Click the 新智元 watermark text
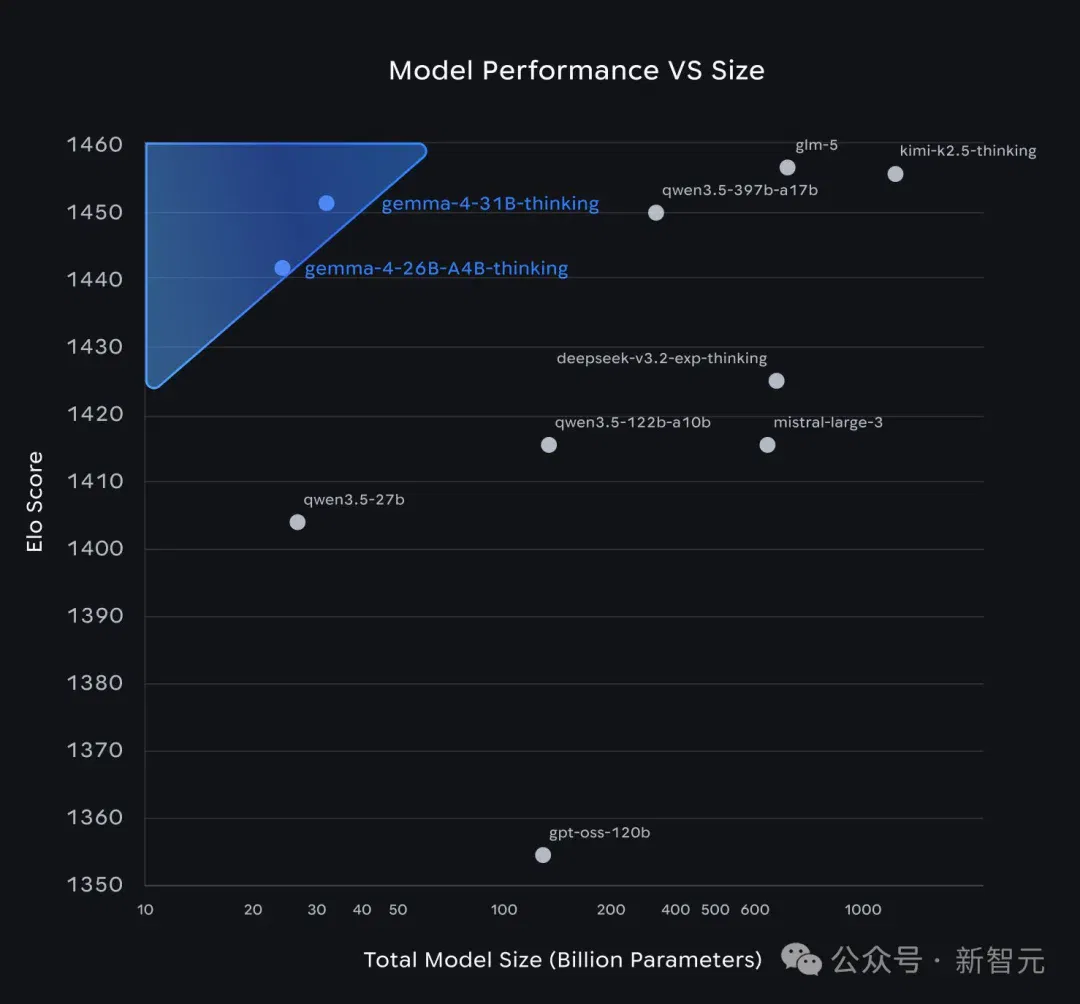1080x1004 pixels. pos(999,960)
